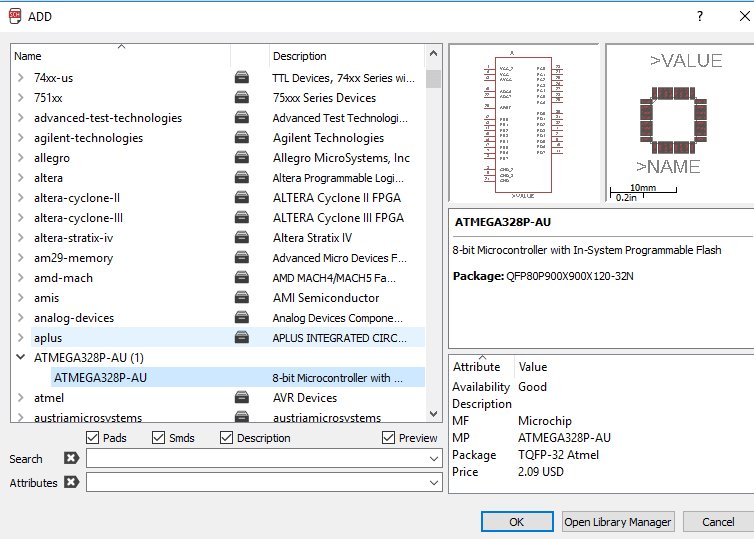This screenshot has width=754, height=539.
Task: Click the library icon beside aplus
Action: [x=241, y=338]
